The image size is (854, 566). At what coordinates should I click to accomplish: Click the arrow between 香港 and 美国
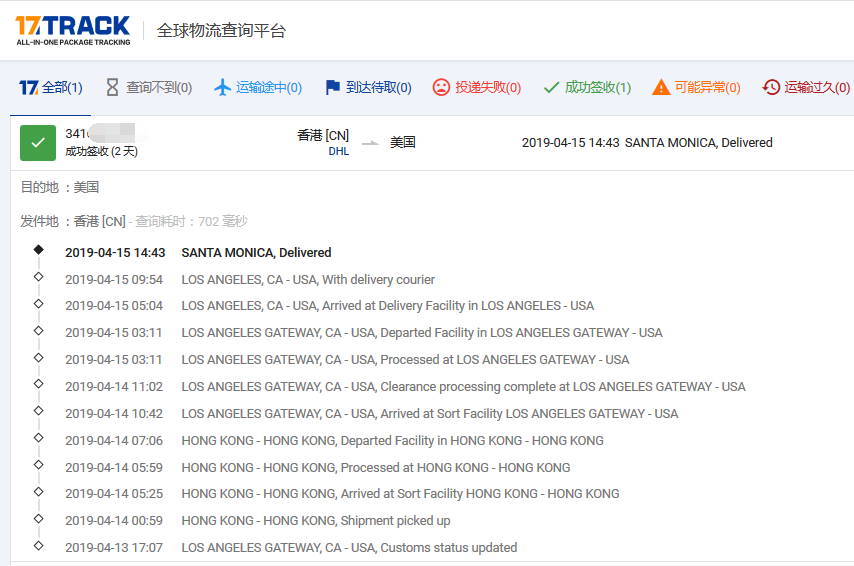point(370,143)
